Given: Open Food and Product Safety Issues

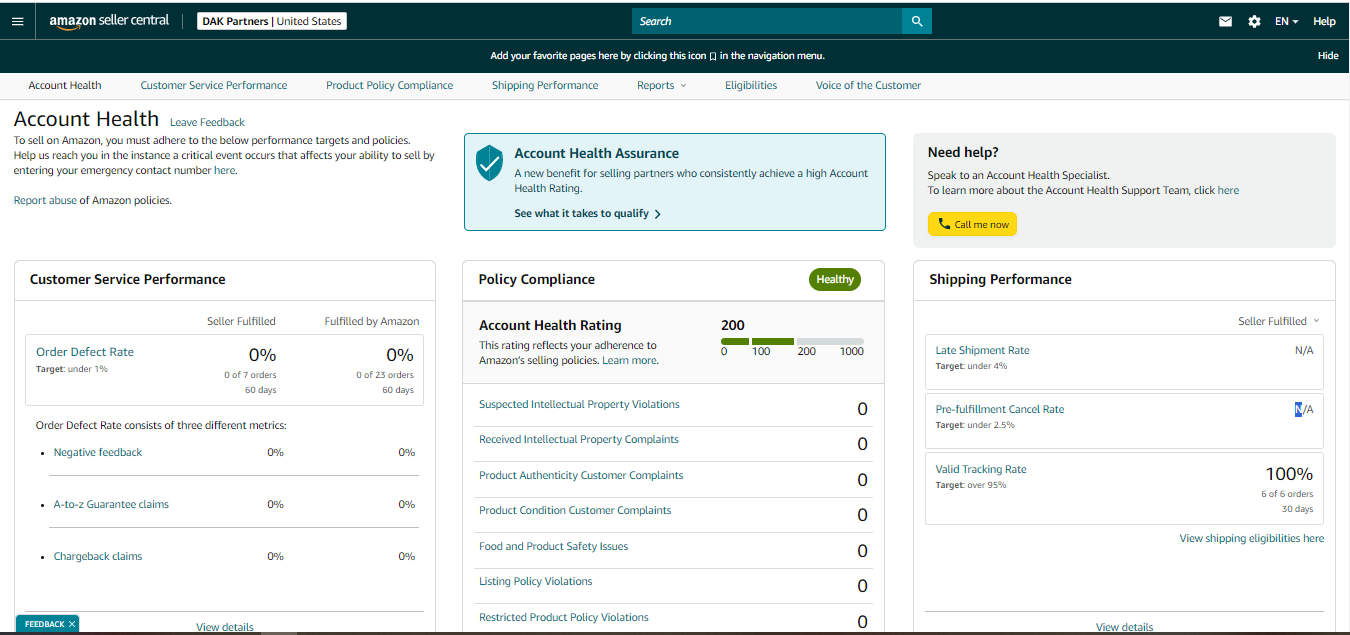Looking at the screenshot, I should coord(554,547).
